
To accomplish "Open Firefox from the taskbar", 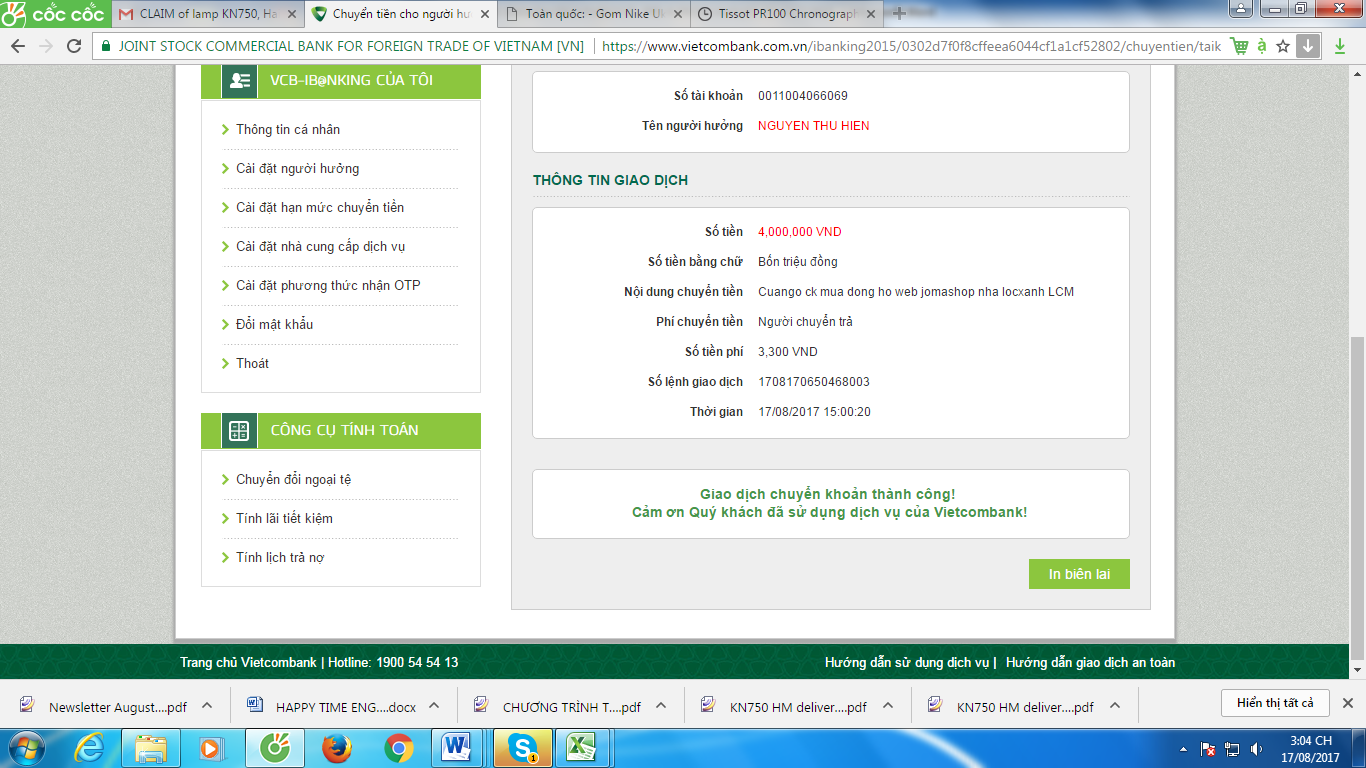I will pos(336,748).
